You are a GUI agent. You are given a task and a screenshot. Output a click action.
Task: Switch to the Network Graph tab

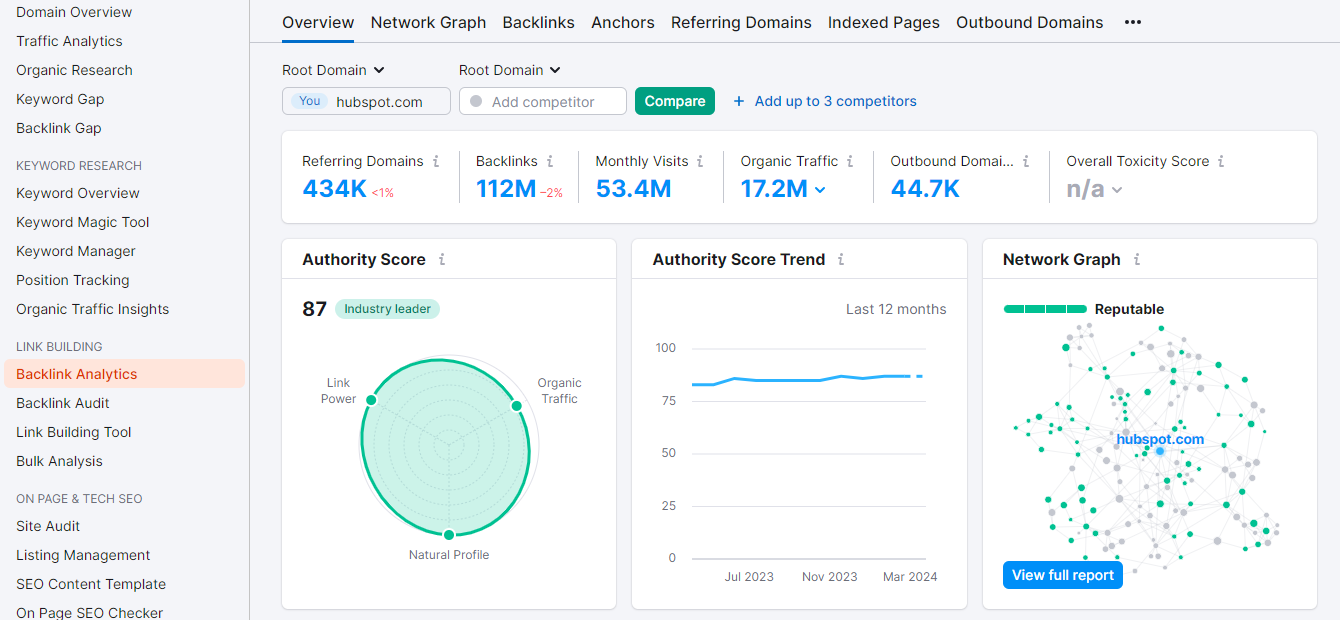428,22
